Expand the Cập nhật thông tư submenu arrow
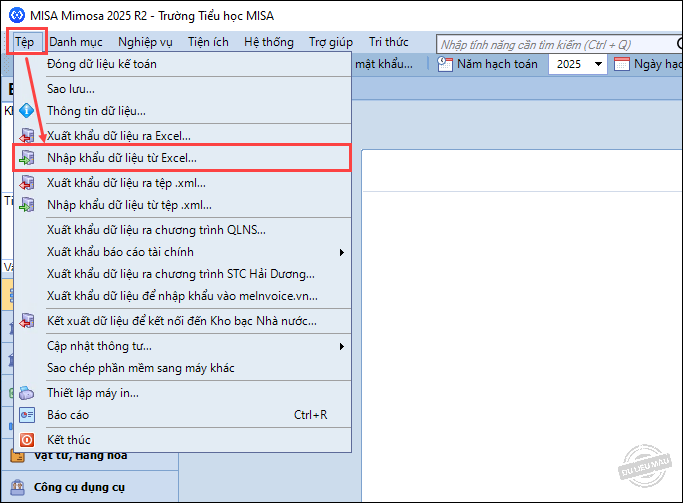This screenshot has height=503, width=683. (342, 347)
